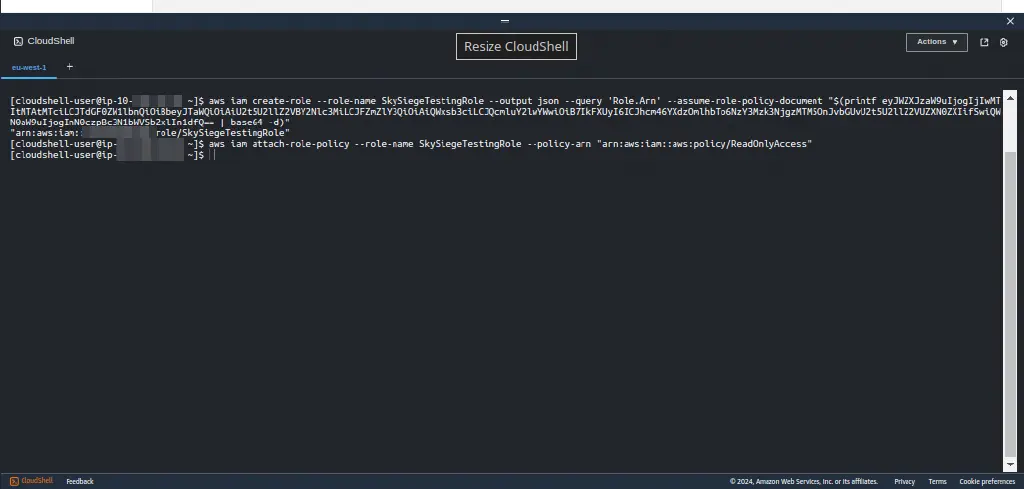Click the terminal scrollbar up arrow
The image size is (1024, 489).
coord(1010,97)
